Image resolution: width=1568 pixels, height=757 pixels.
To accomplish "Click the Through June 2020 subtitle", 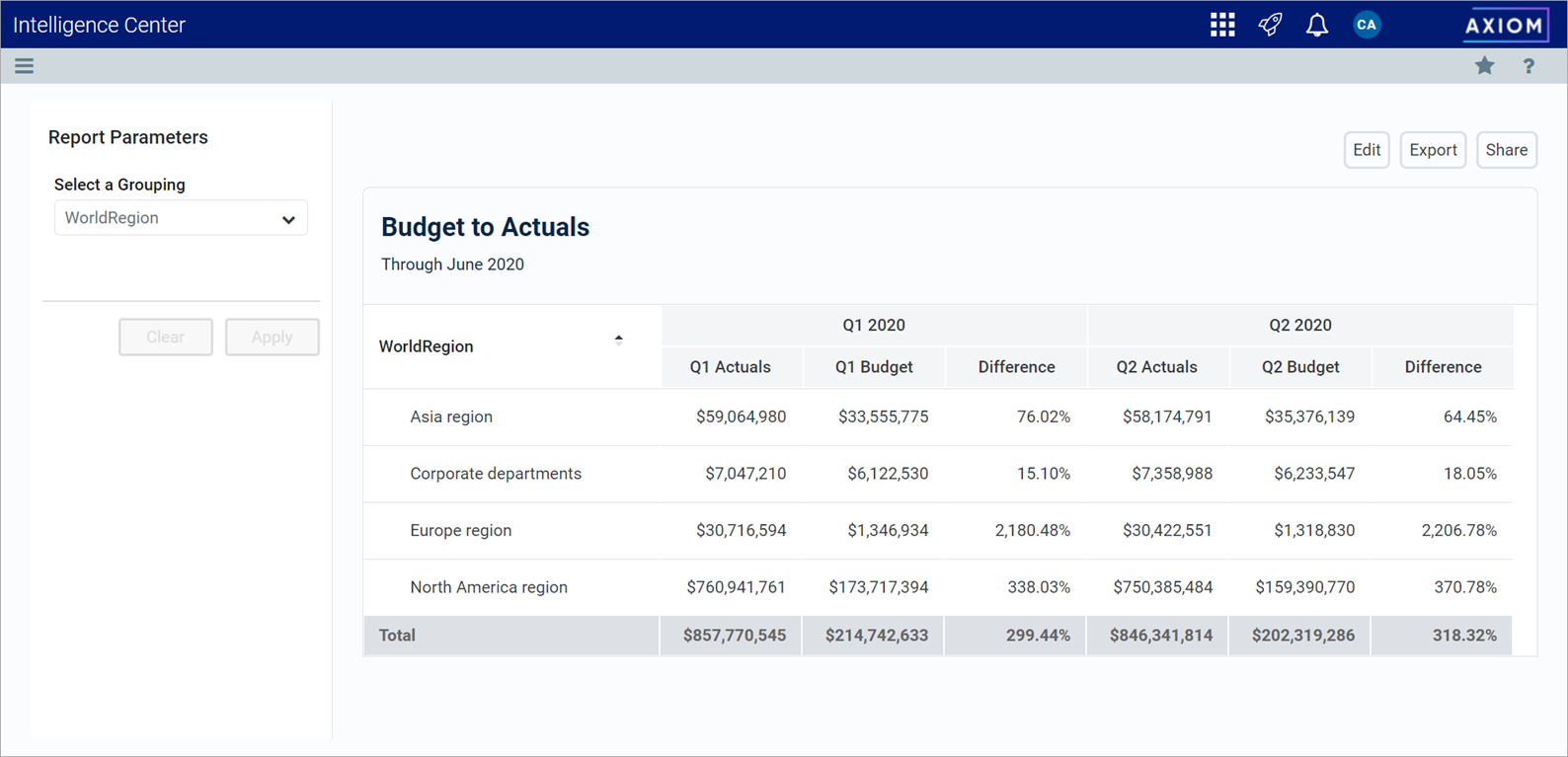I will tap(452, 265).
